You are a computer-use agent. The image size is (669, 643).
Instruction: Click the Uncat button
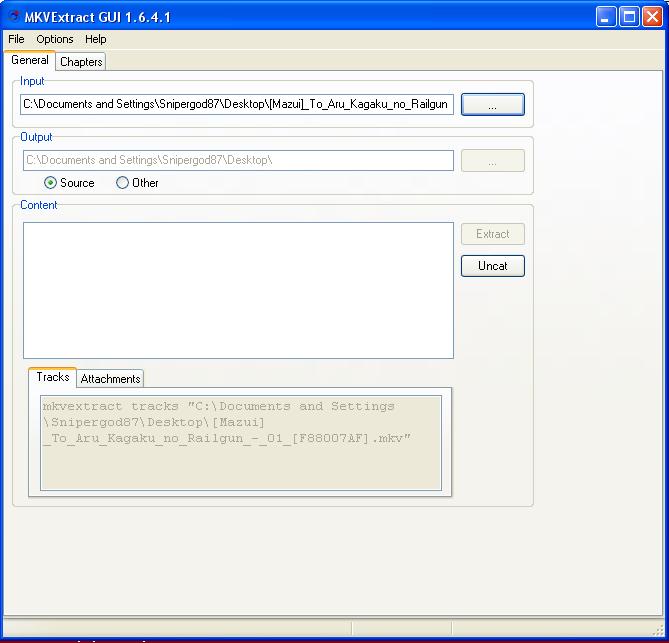click(493, 266)
